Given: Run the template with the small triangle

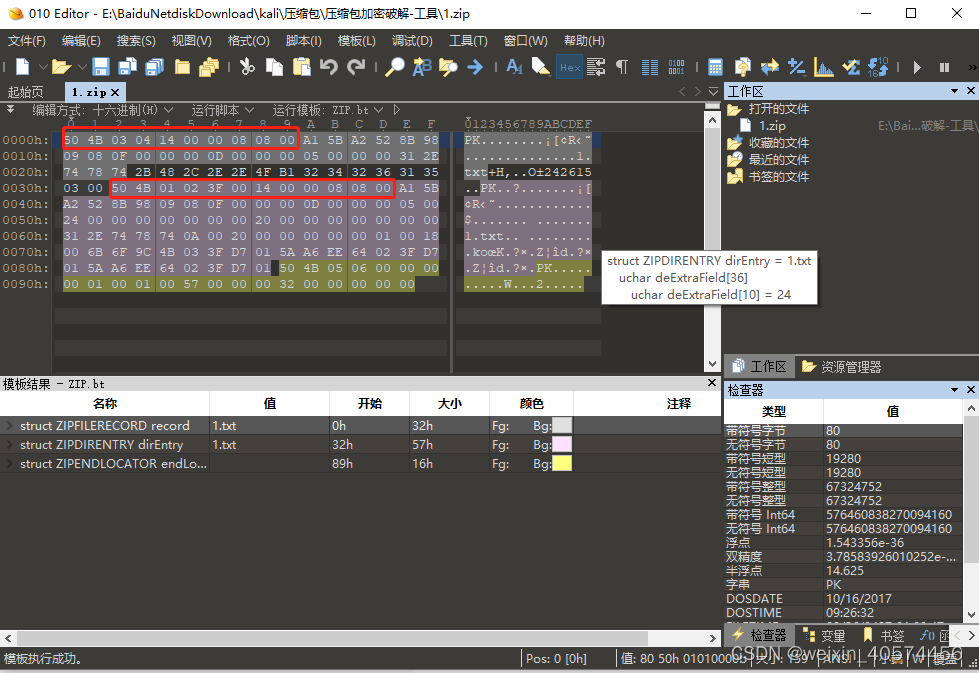Looking at the screenshot, I should [x=396, y=110].
